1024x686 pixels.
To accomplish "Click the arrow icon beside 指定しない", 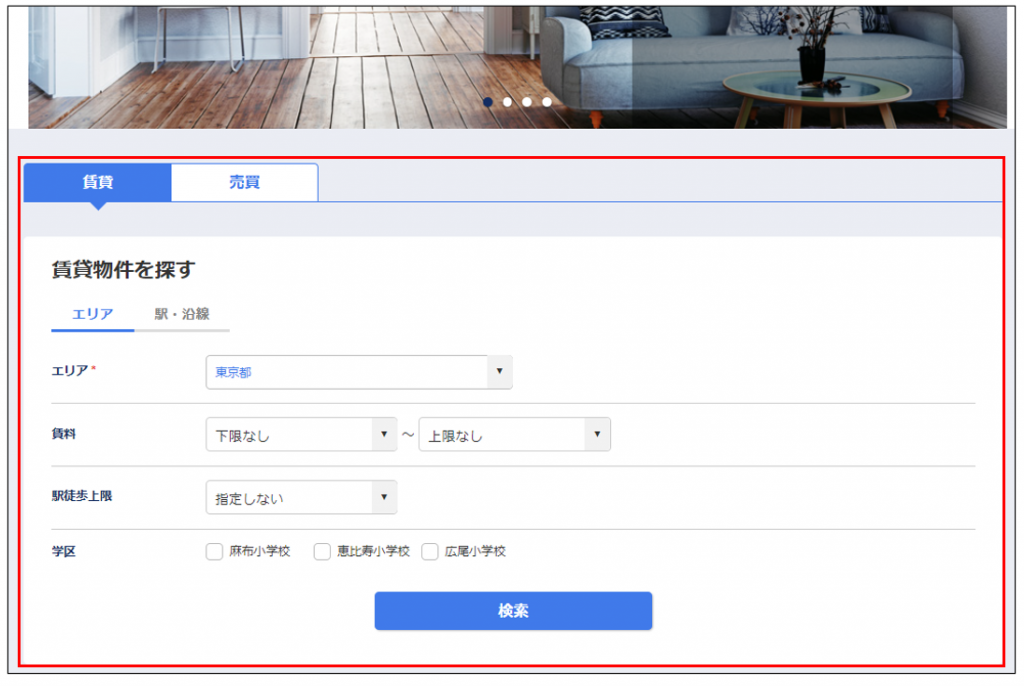I will click(x=384, y=497).
